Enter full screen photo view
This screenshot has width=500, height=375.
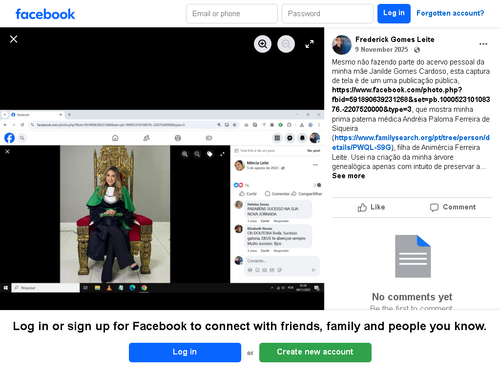coord(309,44)
